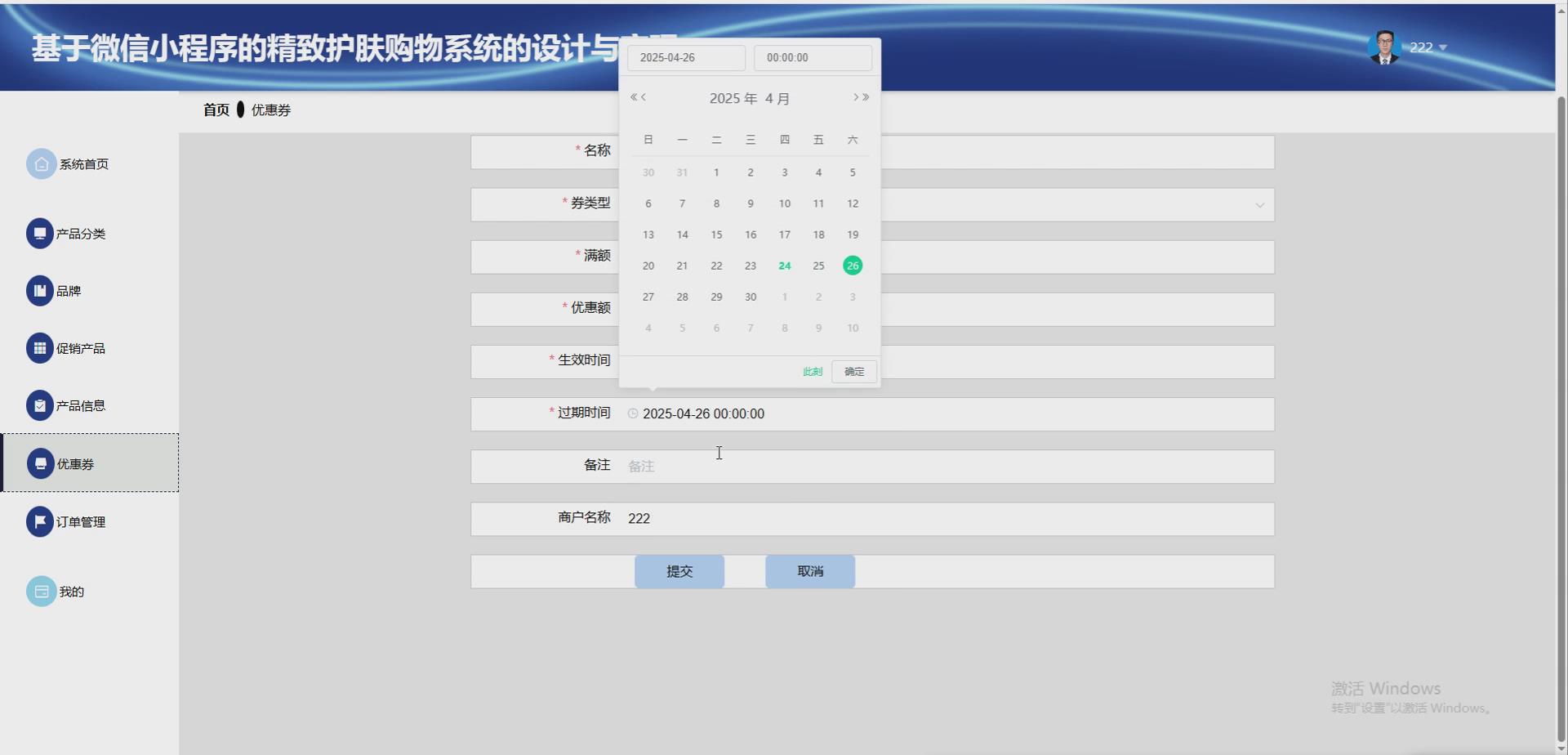Select the 产品分类 category icon

pyautogui.click(x=40, y=233)
